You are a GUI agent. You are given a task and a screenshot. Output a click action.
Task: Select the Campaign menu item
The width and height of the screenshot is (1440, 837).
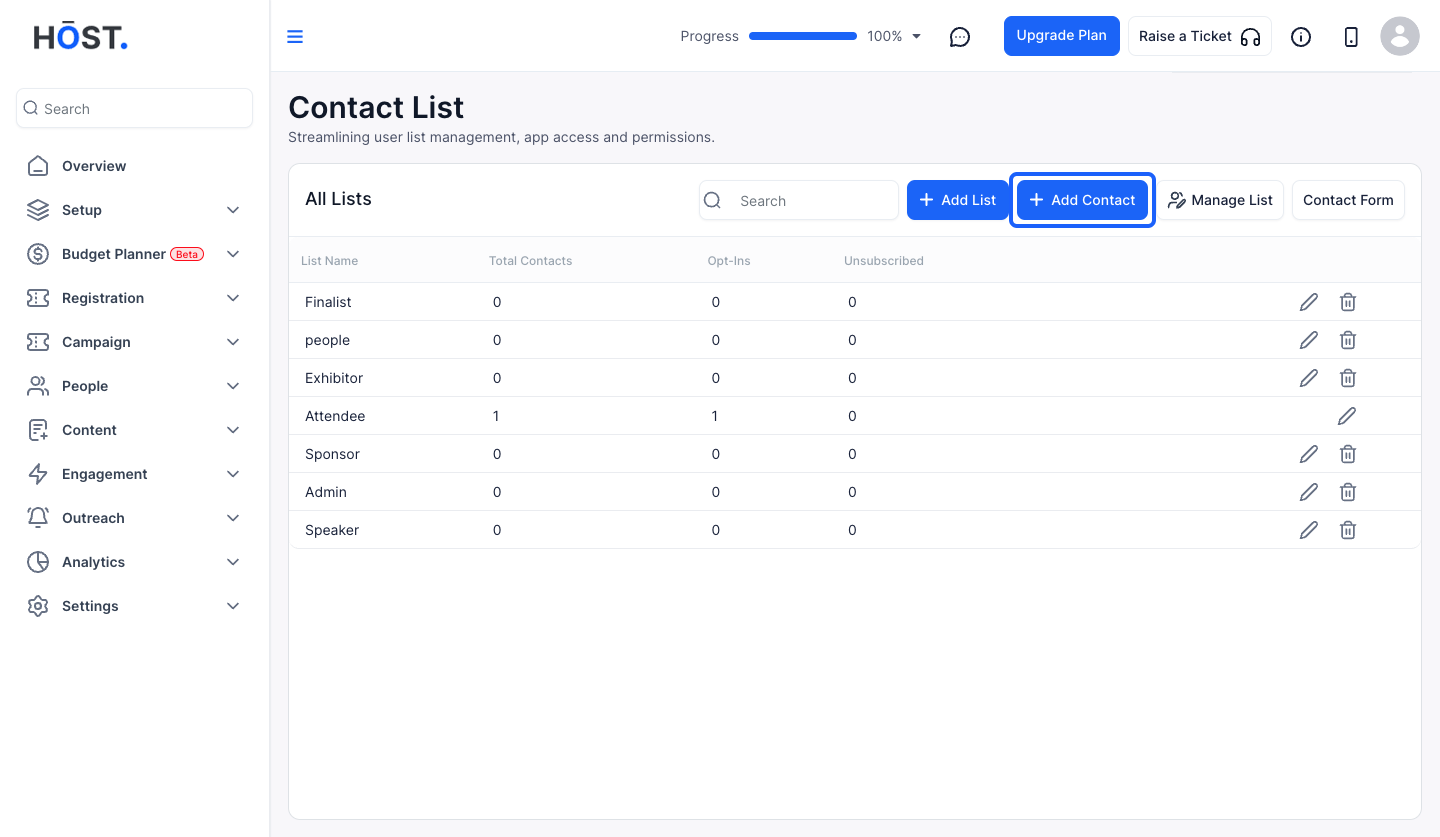(134, 342)
